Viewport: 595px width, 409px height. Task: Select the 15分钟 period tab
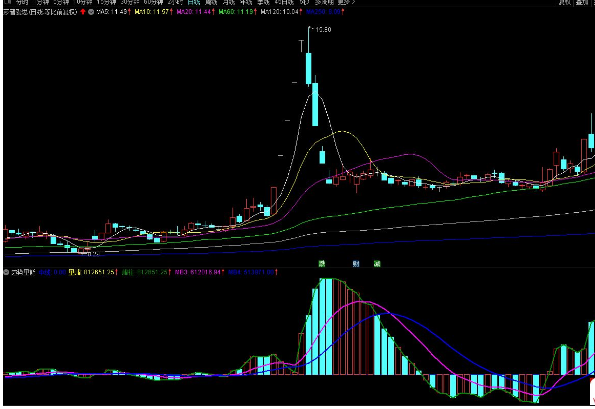pyautogui.click(x=107, y=2)
